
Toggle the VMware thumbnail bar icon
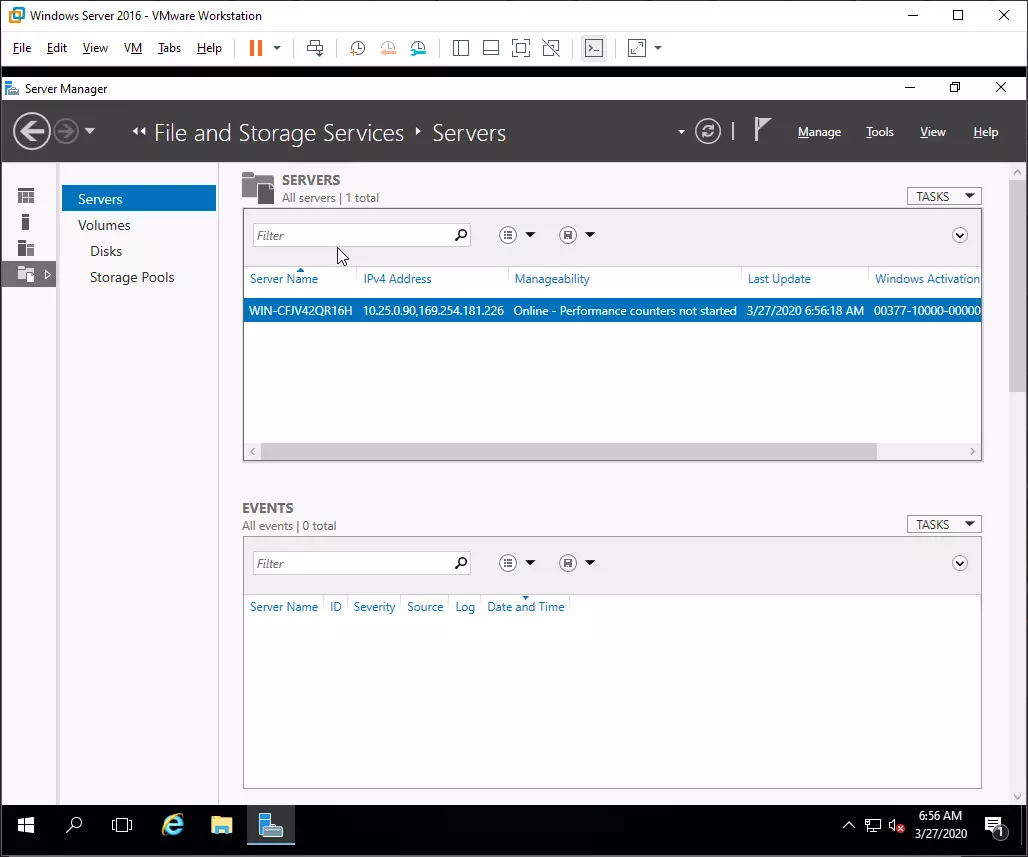491,48
